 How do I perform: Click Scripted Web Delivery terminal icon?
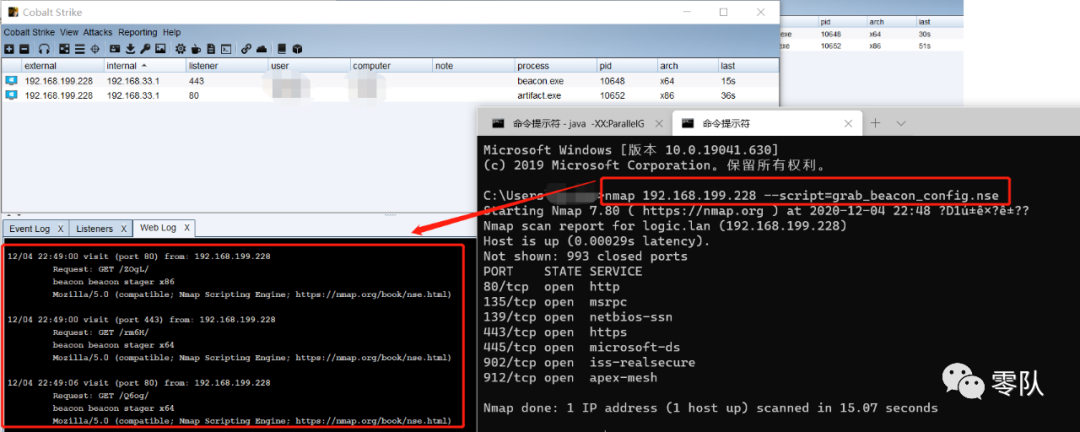pos(226,49)
